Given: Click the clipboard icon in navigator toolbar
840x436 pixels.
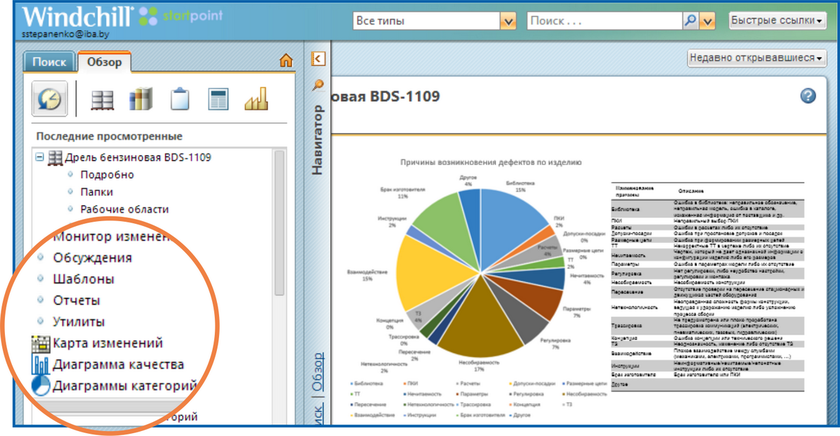Looking at the screenshot, I should [x=180, y=100].
